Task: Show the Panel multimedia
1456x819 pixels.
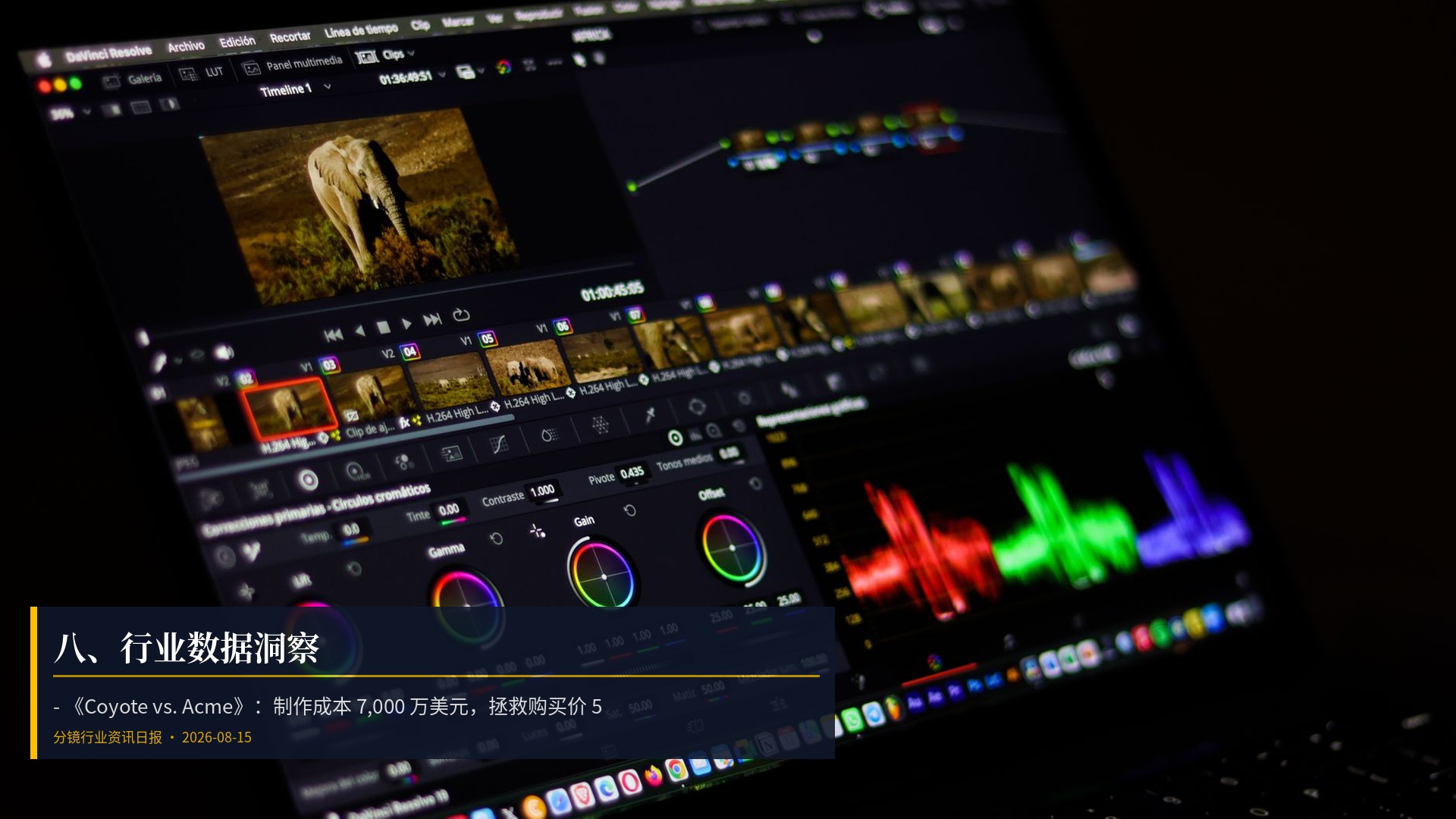Action: (293, 64)
